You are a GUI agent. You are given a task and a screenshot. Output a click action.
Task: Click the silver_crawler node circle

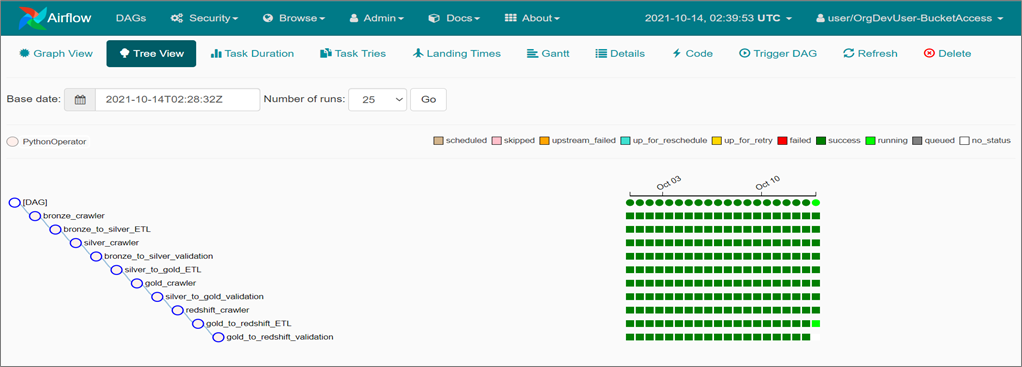click(76, 243)
